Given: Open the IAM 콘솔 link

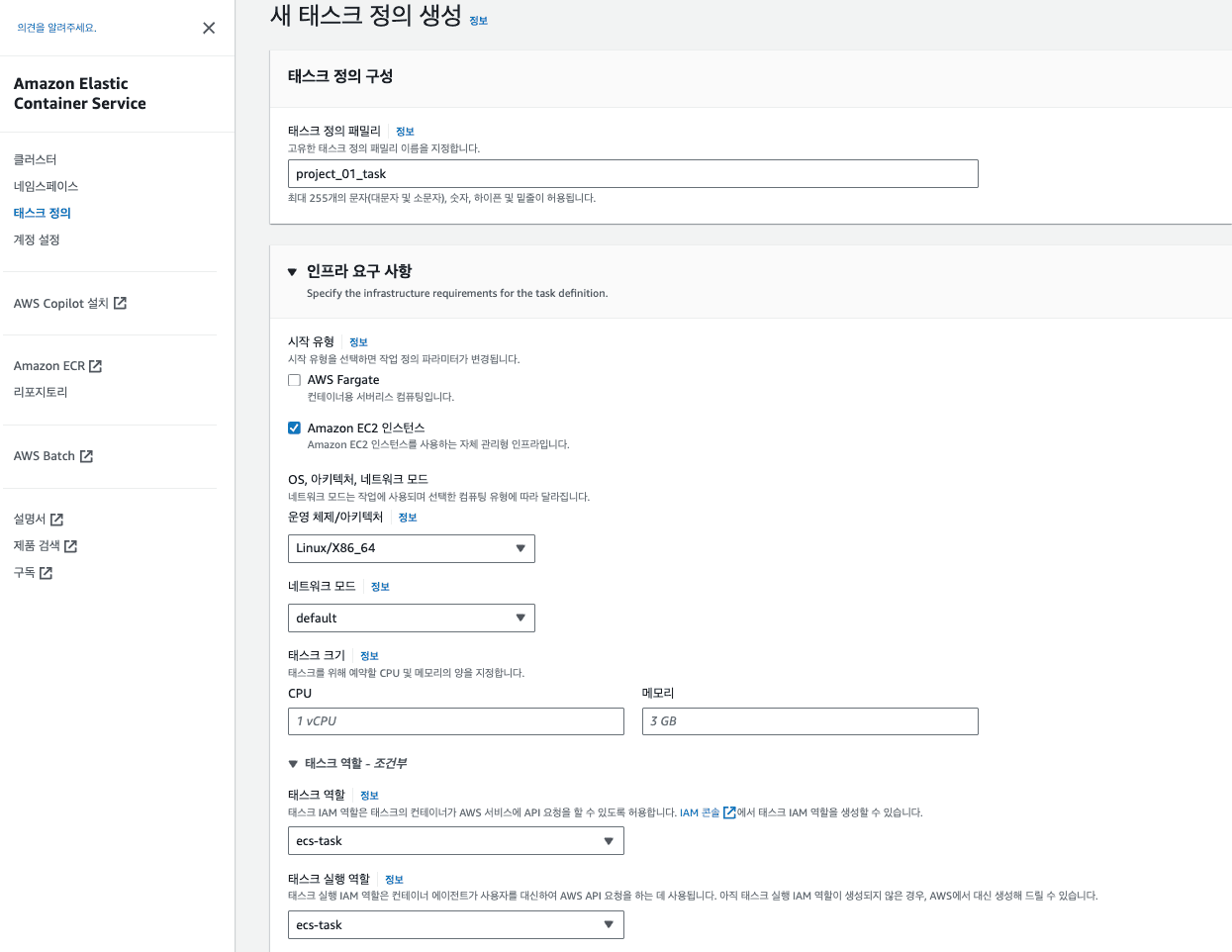Looking at the screenshot, I should point(700,812).
